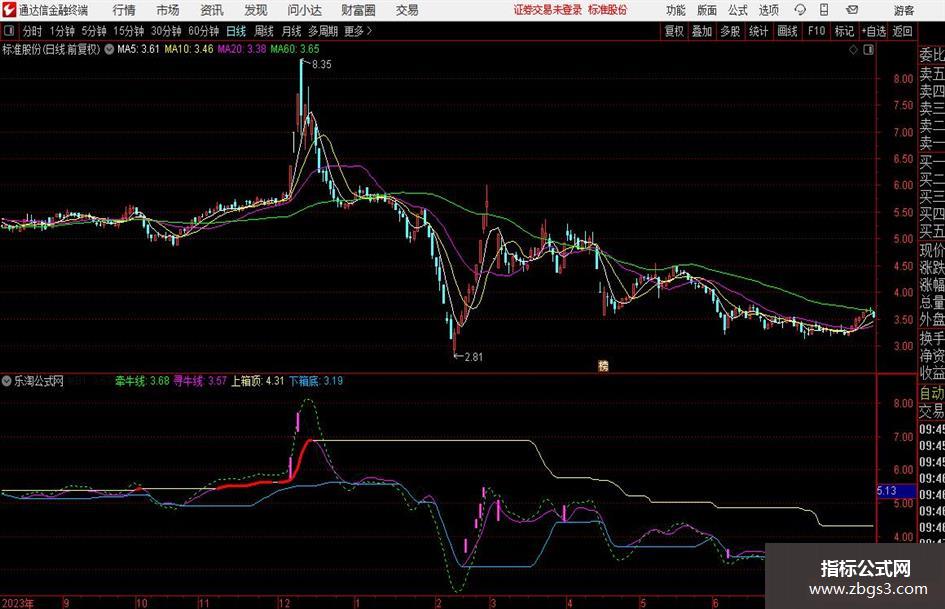945x609 pixels.
Task: Click the 2023年 date axis label
Action: pos(18,603)
